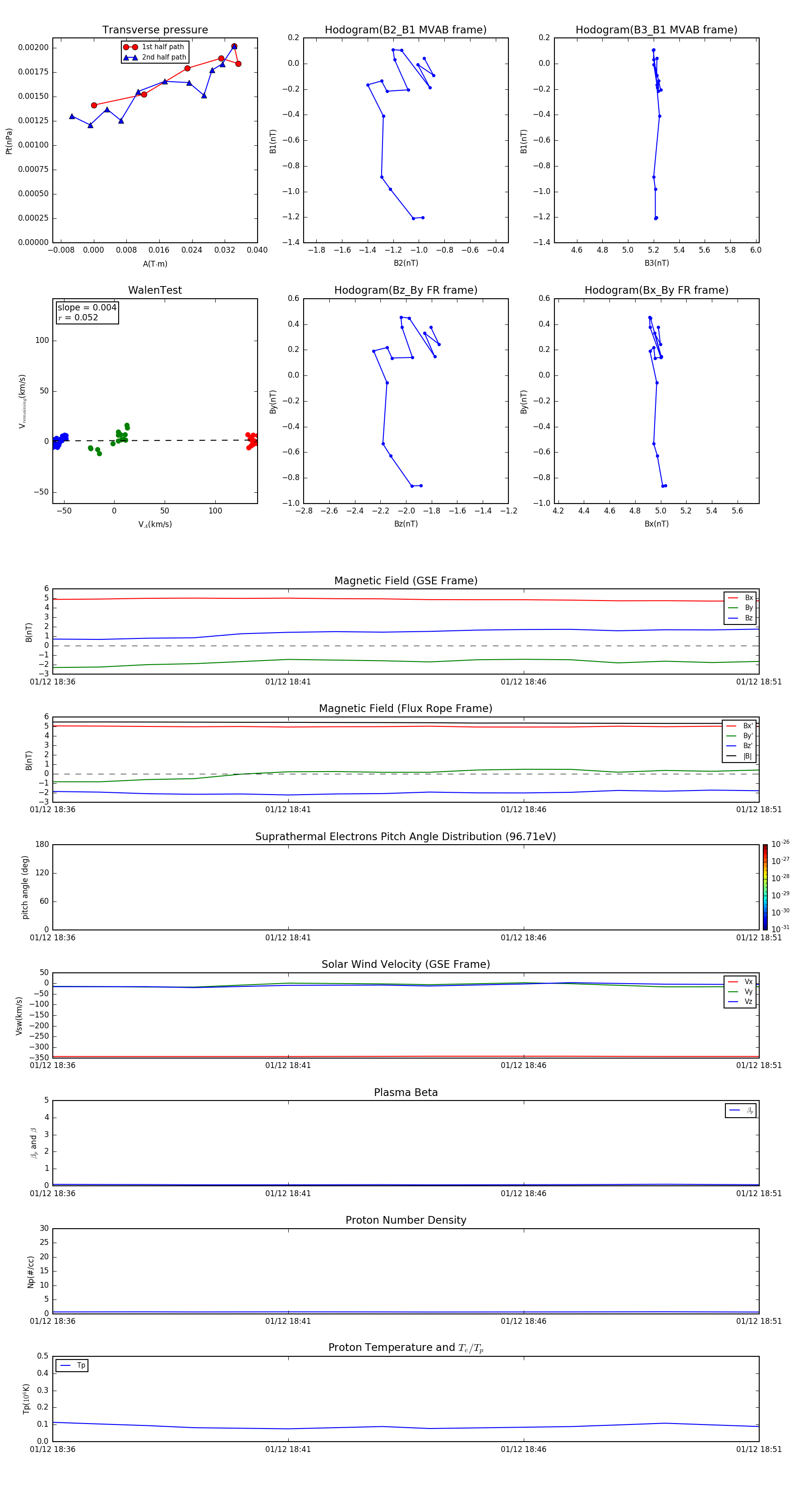The width and height of the screenshot is (812, 1489).
Task: Click the 'Np(#/cc)' axis label
Action: tap(31, 1272)
